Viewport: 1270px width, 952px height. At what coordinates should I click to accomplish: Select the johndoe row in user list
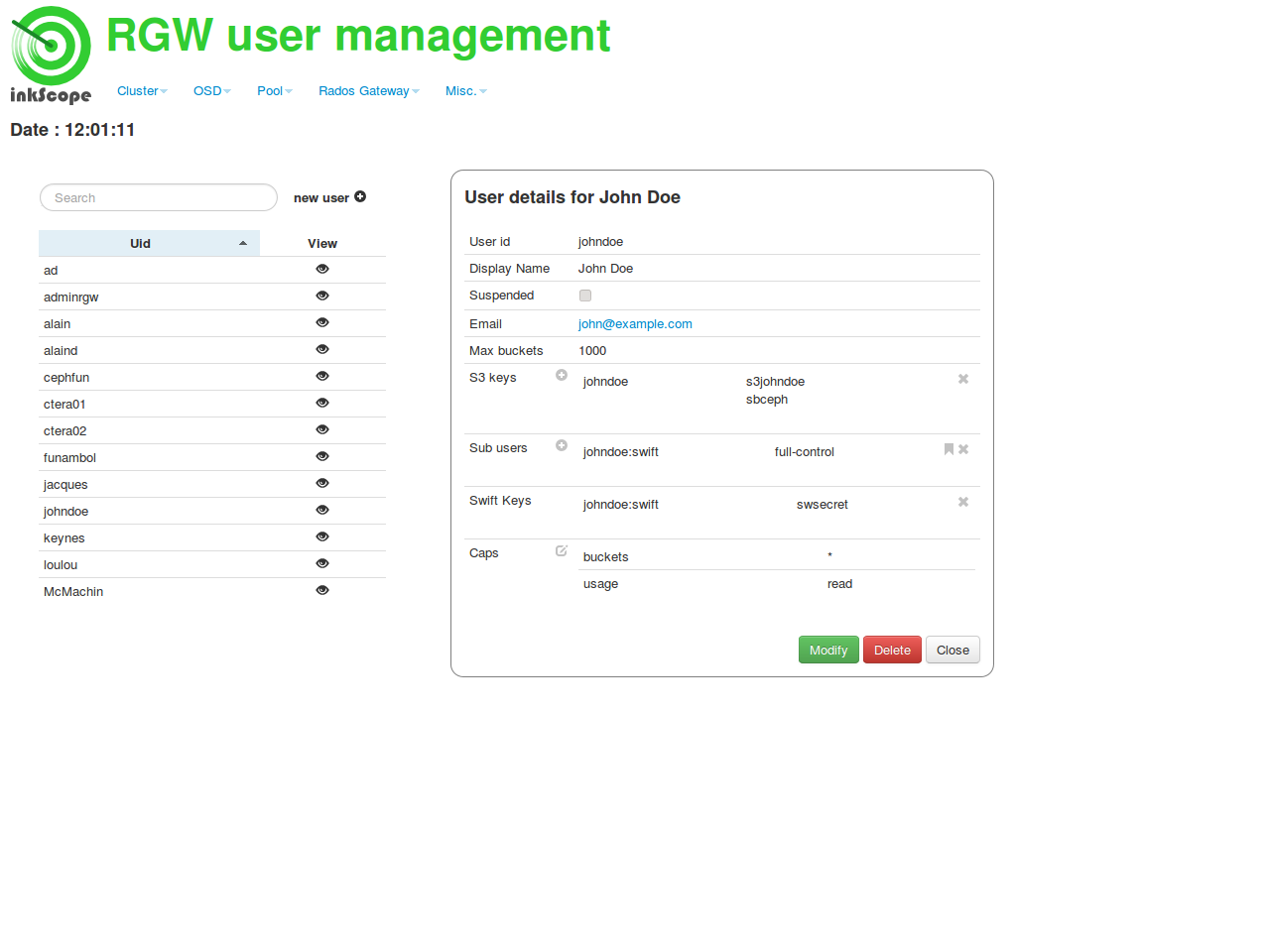pos(212,511)
